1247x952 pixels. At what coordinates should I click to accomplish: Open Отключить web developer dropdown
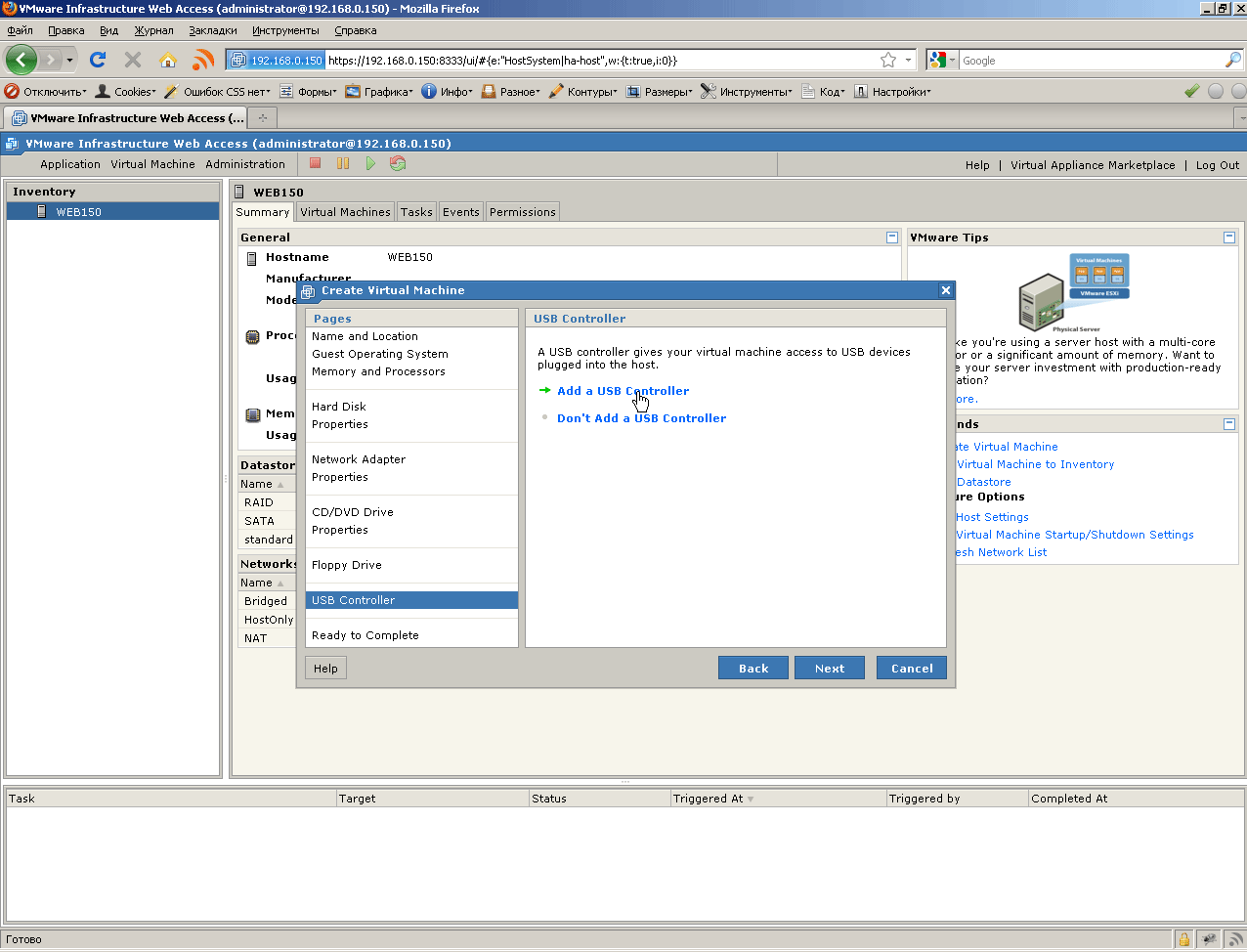tap(46, 92)
